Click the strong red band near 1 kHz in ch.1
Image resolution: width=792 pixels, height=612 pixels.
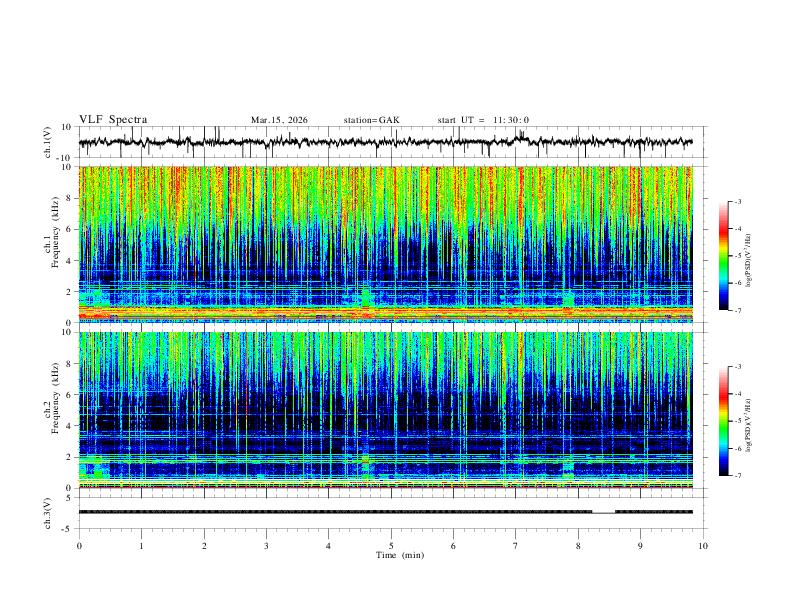point(386,312)
